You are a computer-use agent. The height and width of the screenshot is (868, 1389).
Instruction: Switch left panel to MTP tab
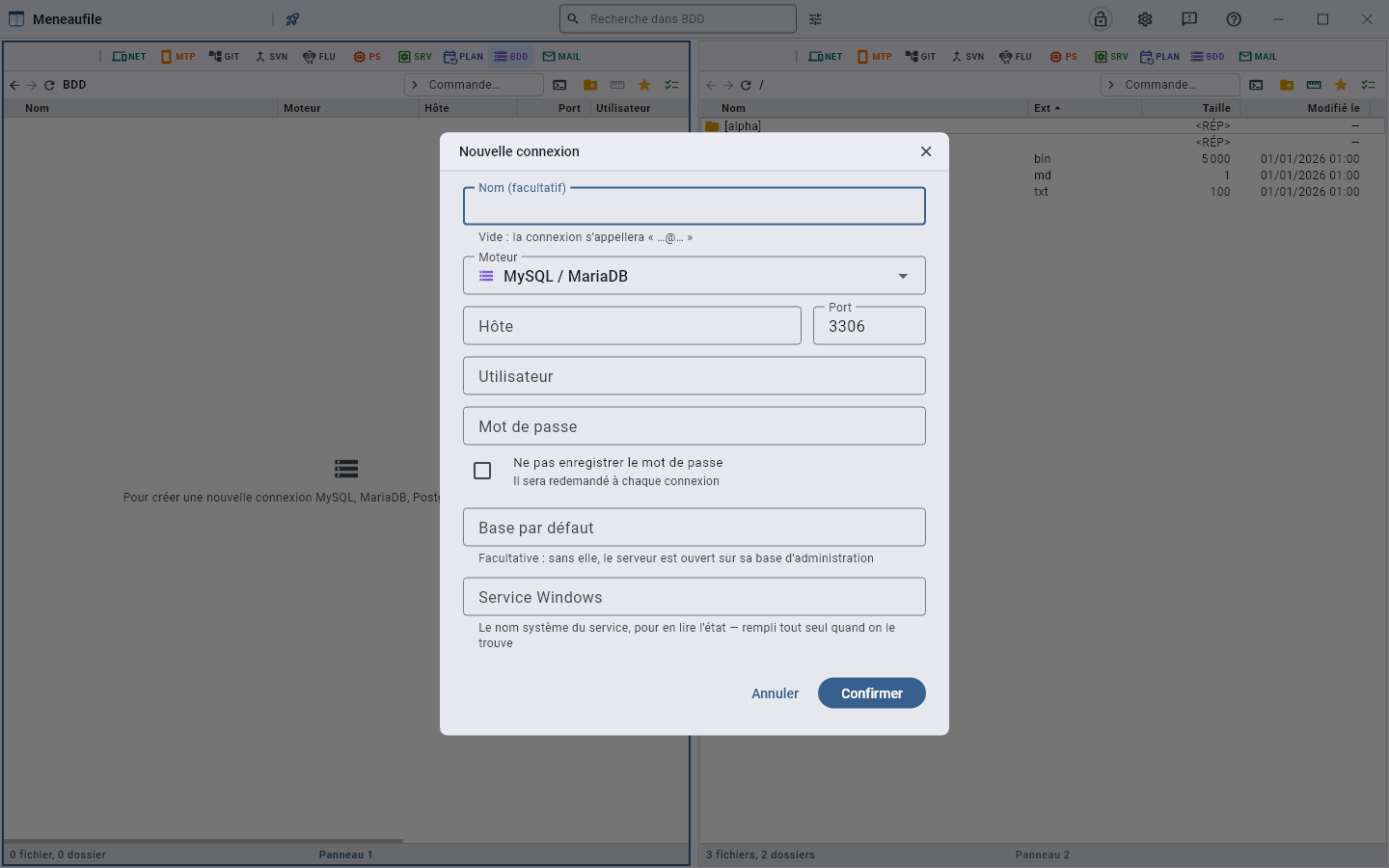(178, 57)
